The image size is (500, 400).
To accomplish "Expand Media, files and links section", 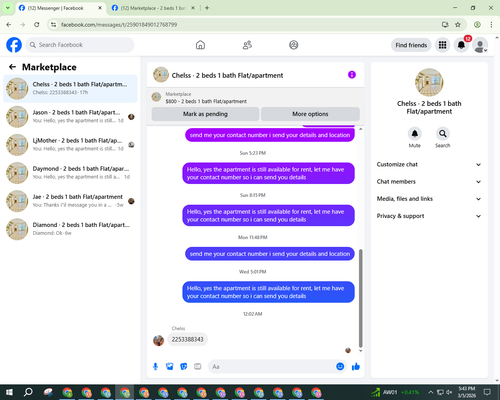I will pyautogui.click(x=429, y=199).
